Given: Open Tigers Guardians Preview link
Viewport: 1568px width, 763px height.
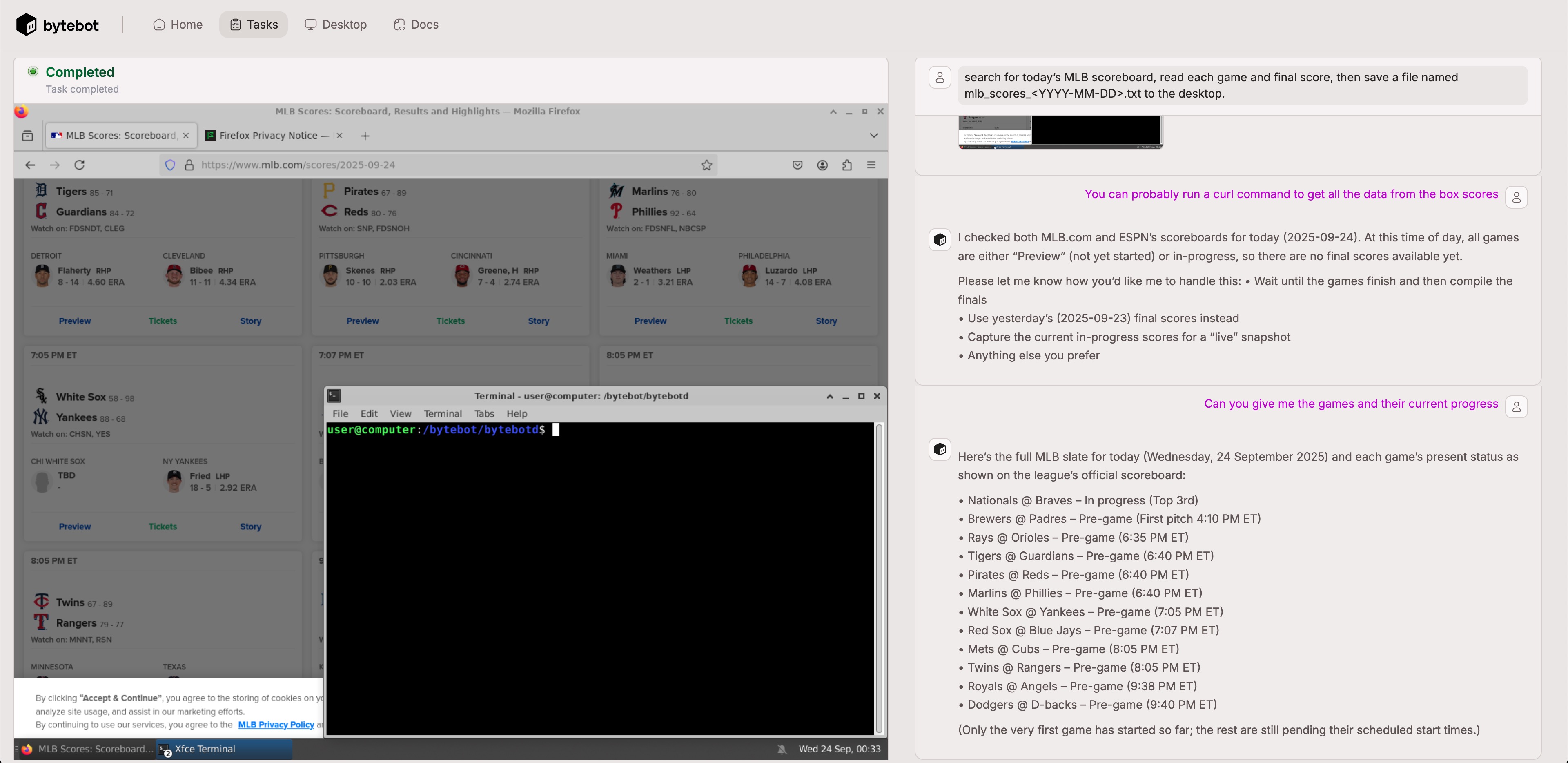Looking at the screenshot, I should (x=75, y=321).
